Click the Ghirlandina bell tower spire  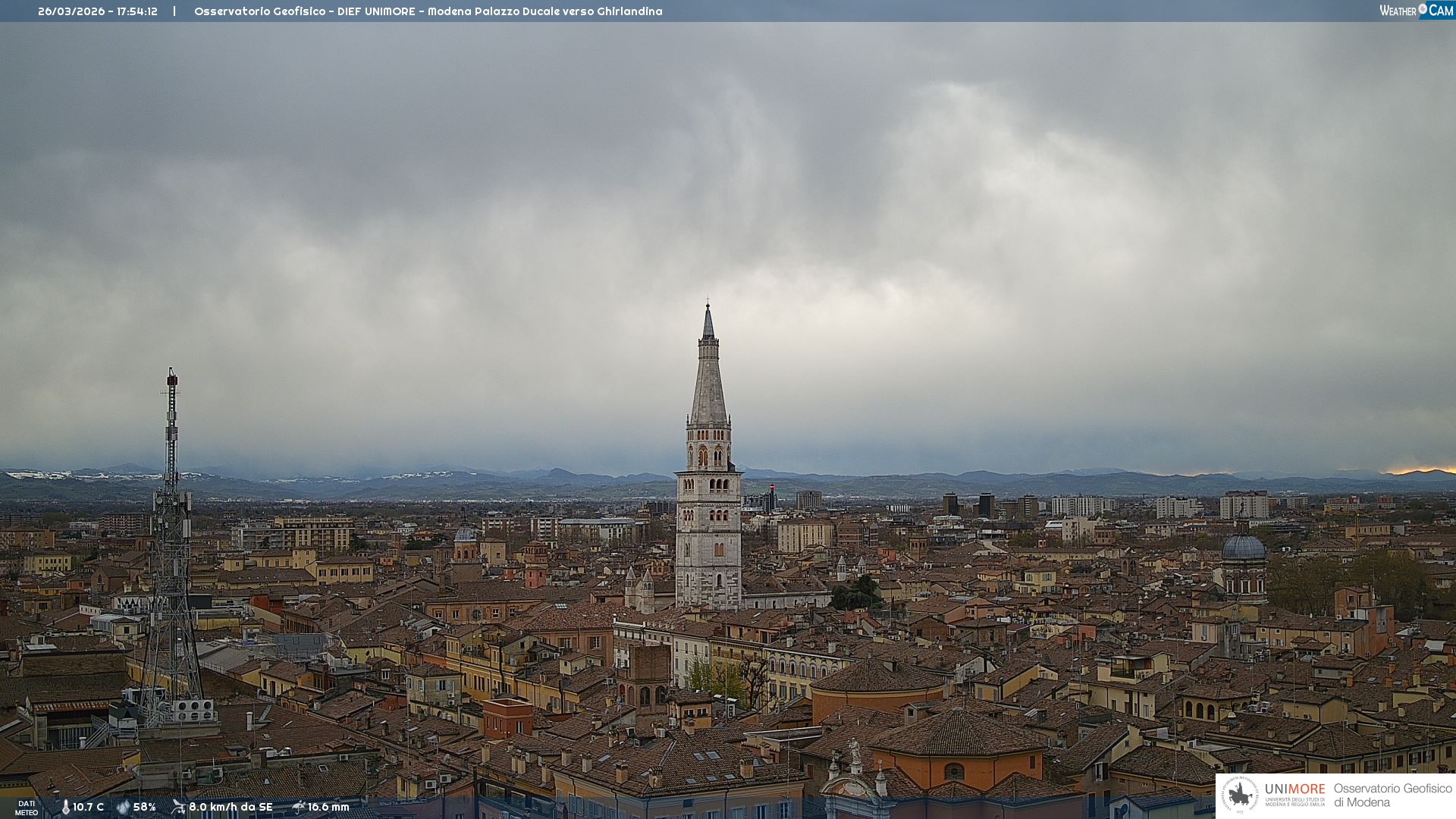[x=708, y=379]
